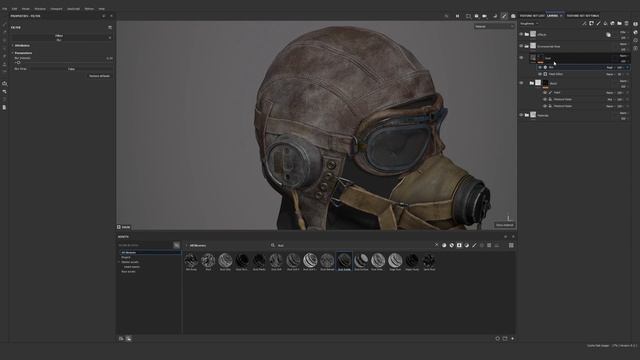Switch assets panel to grid view
The height and width of the screenshot is (360, 640).
tap(511, 245)
